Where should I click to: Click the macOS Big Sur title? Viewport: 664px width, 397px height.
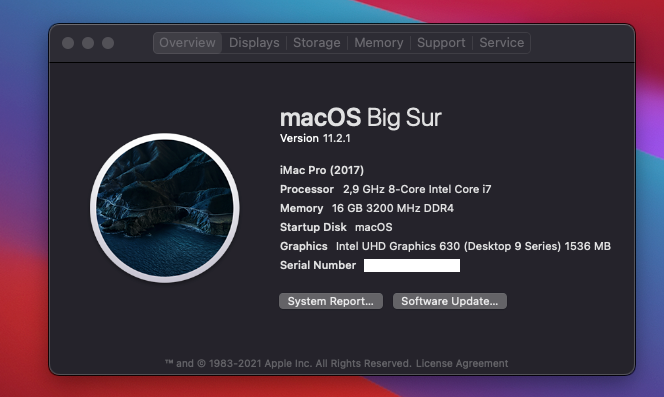pos(361,118)
